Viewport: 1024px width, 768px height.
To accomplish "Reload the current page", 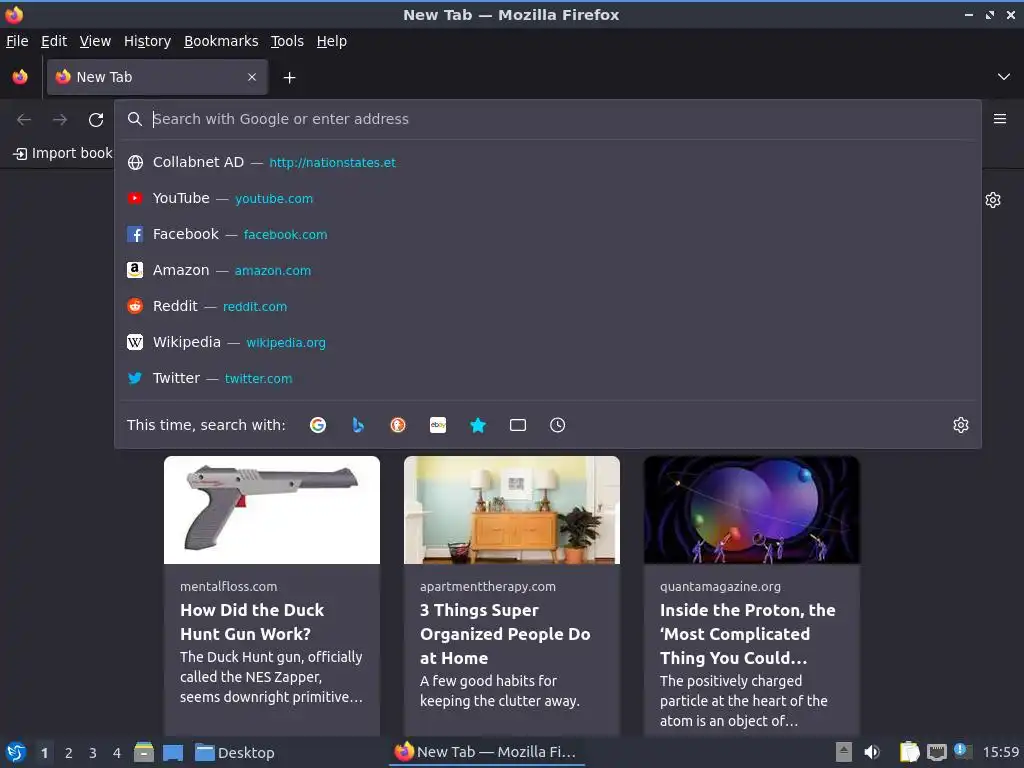I will click(x=96, y=120).
